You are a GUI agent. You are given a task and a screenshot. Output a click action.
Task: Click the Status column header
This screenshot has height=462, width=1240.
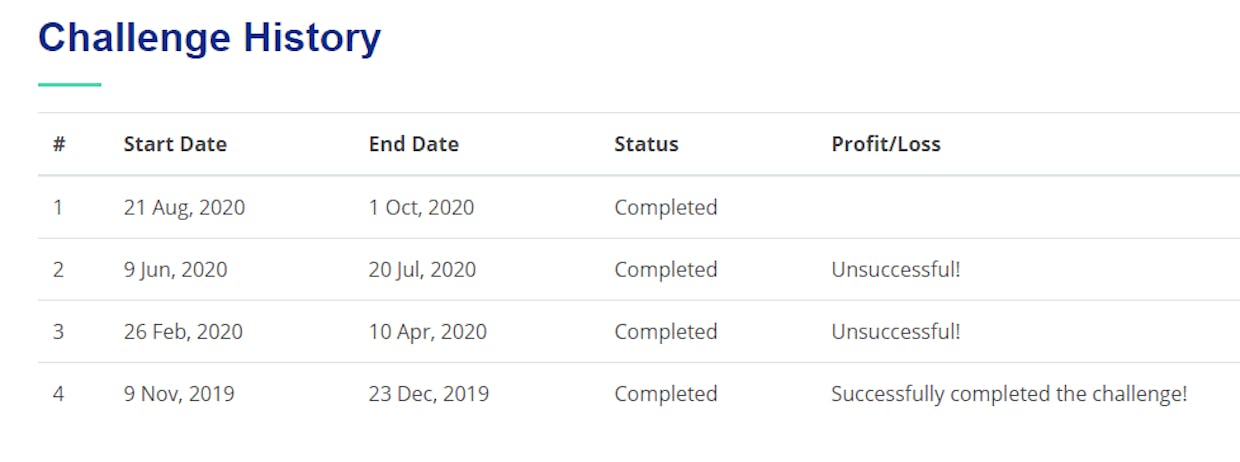[x=646, y=144]
